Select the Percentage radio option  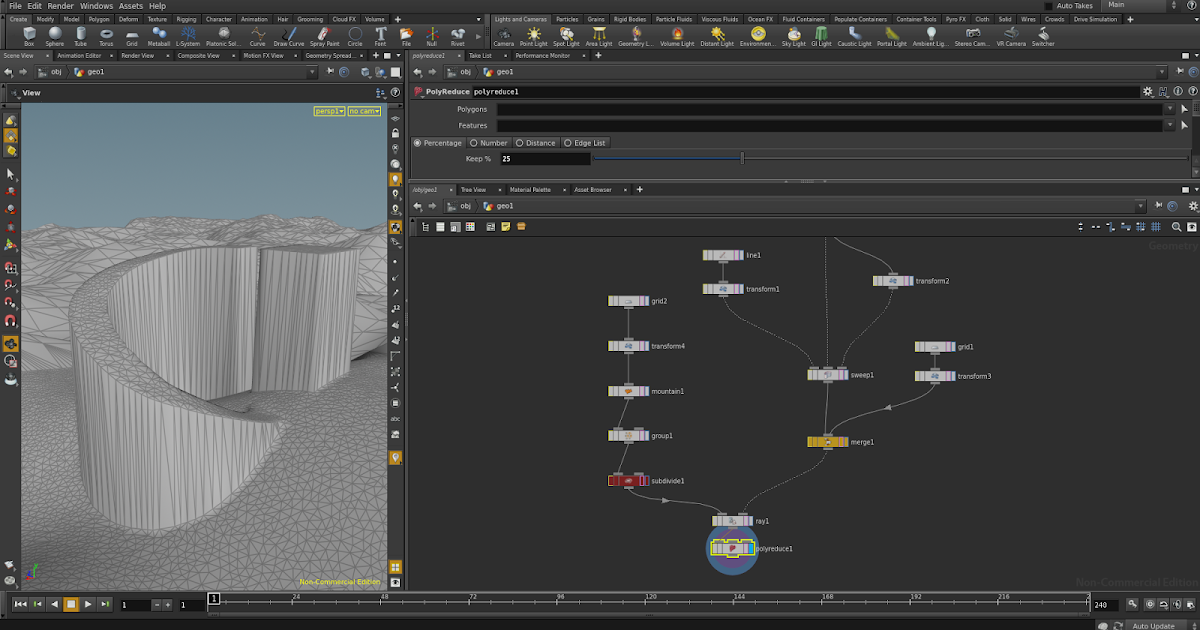(438, 143)
